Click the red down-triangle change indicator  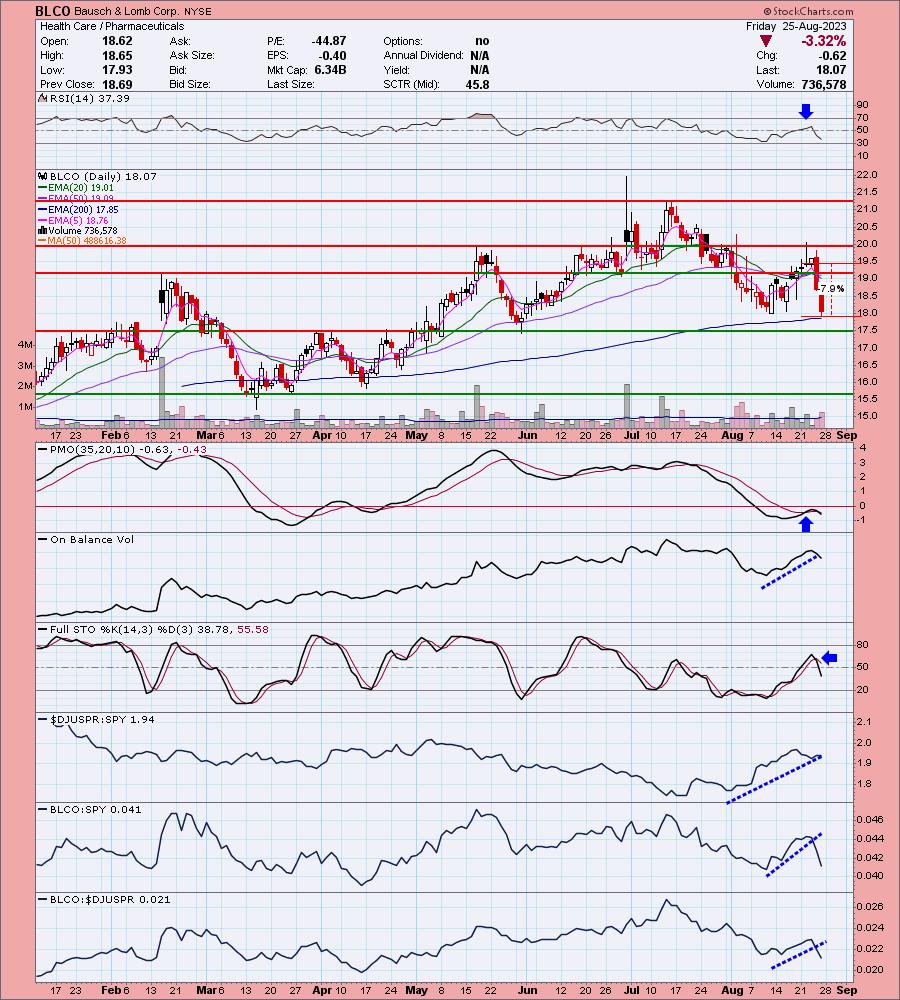click(x=765, y=41)
